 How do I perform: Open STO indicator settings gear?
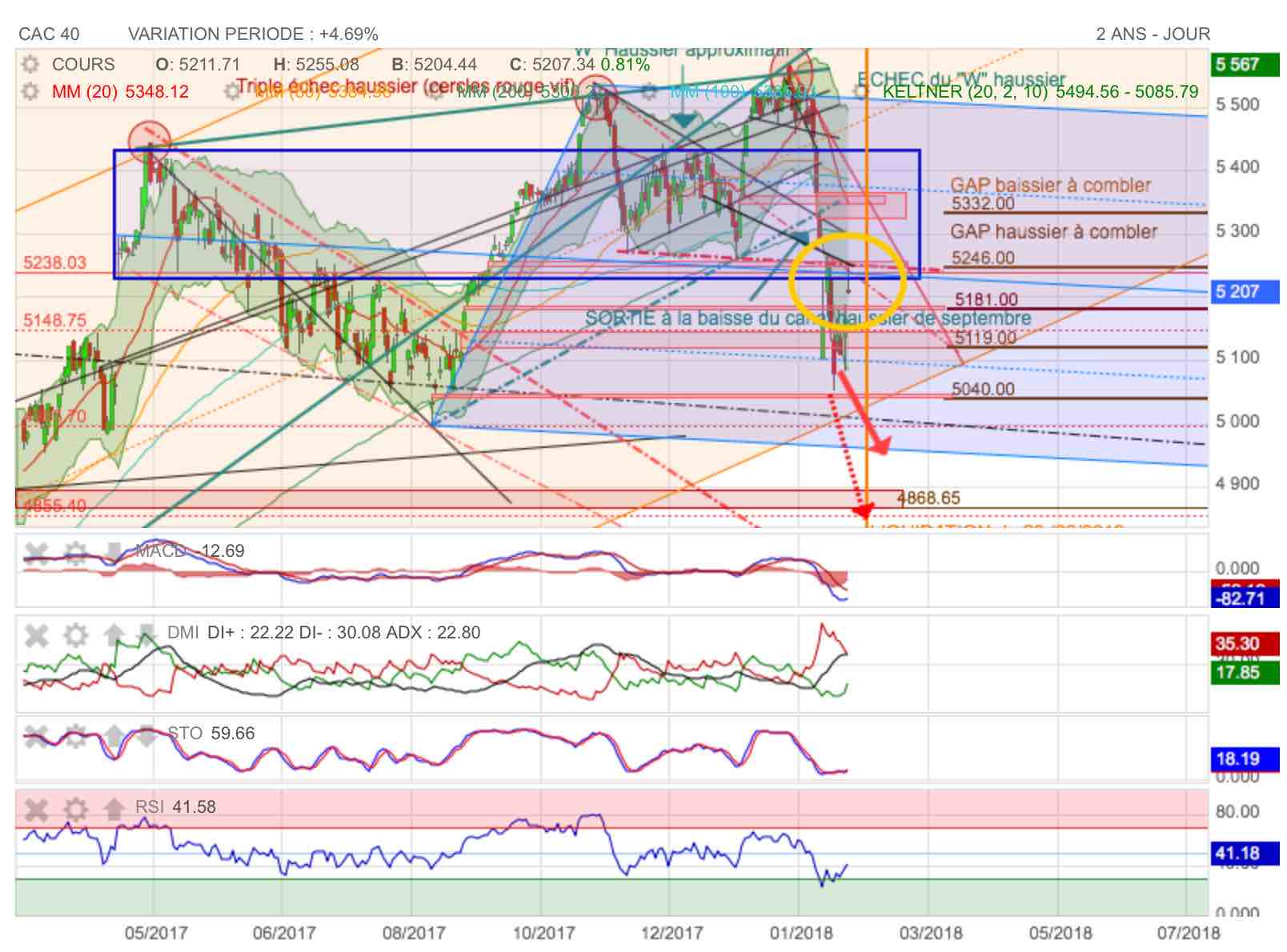(75, 735)
